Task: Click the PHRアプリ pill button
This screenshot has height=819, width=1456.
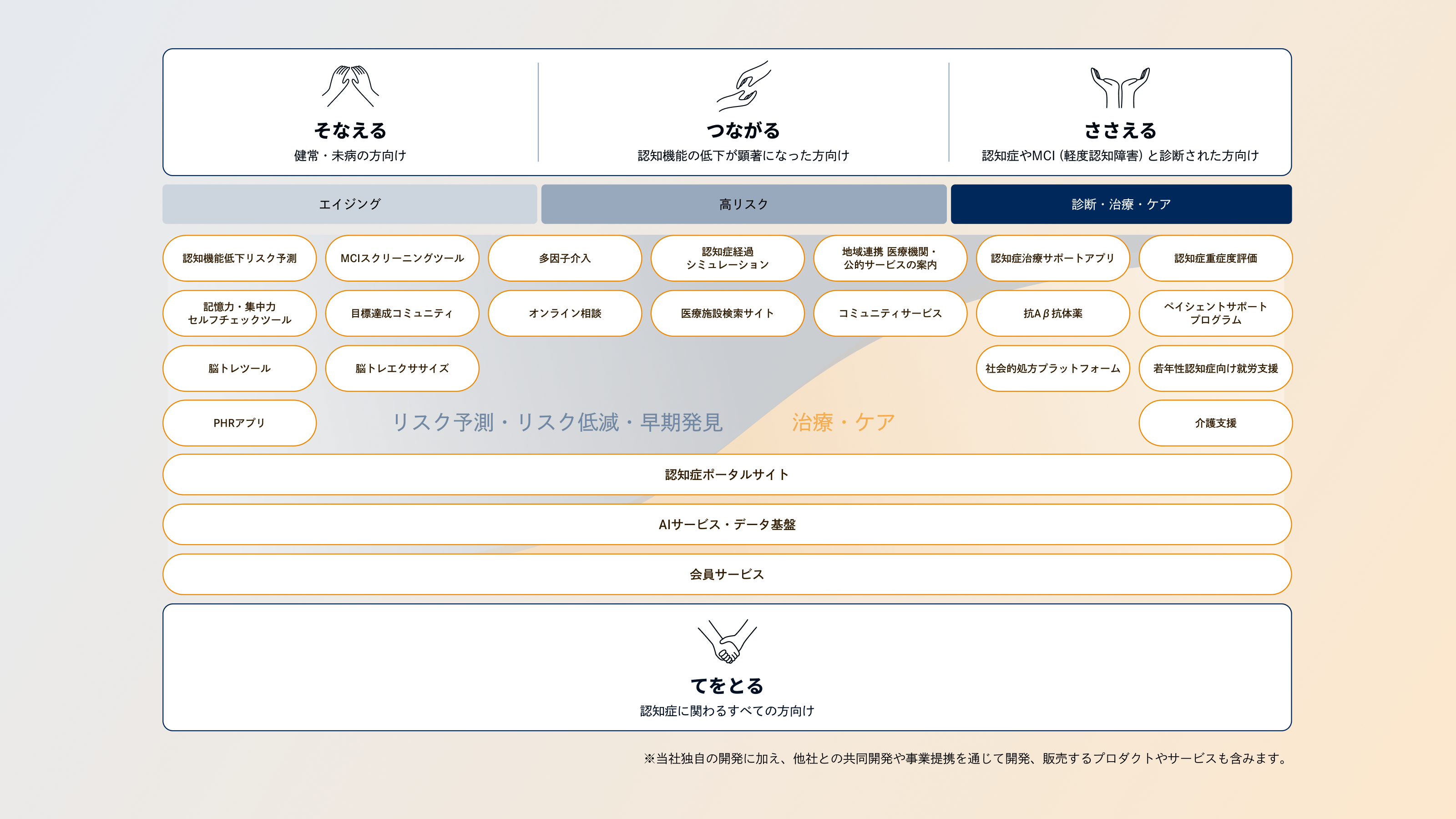Action: click(x=239, y=423)
